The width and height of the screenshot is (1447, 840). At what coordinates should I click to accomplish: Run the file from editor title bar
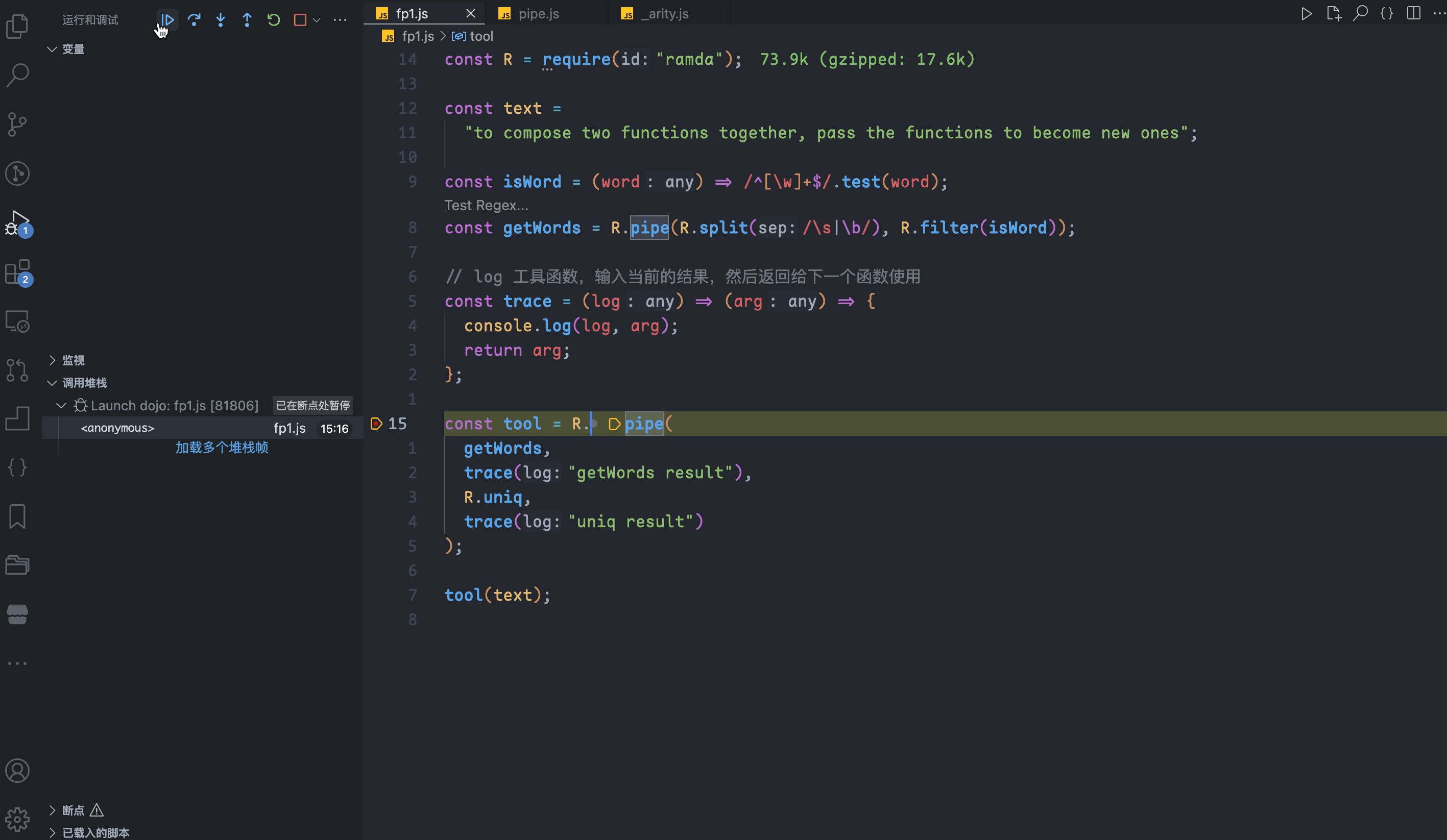(x=1306, y=13)
